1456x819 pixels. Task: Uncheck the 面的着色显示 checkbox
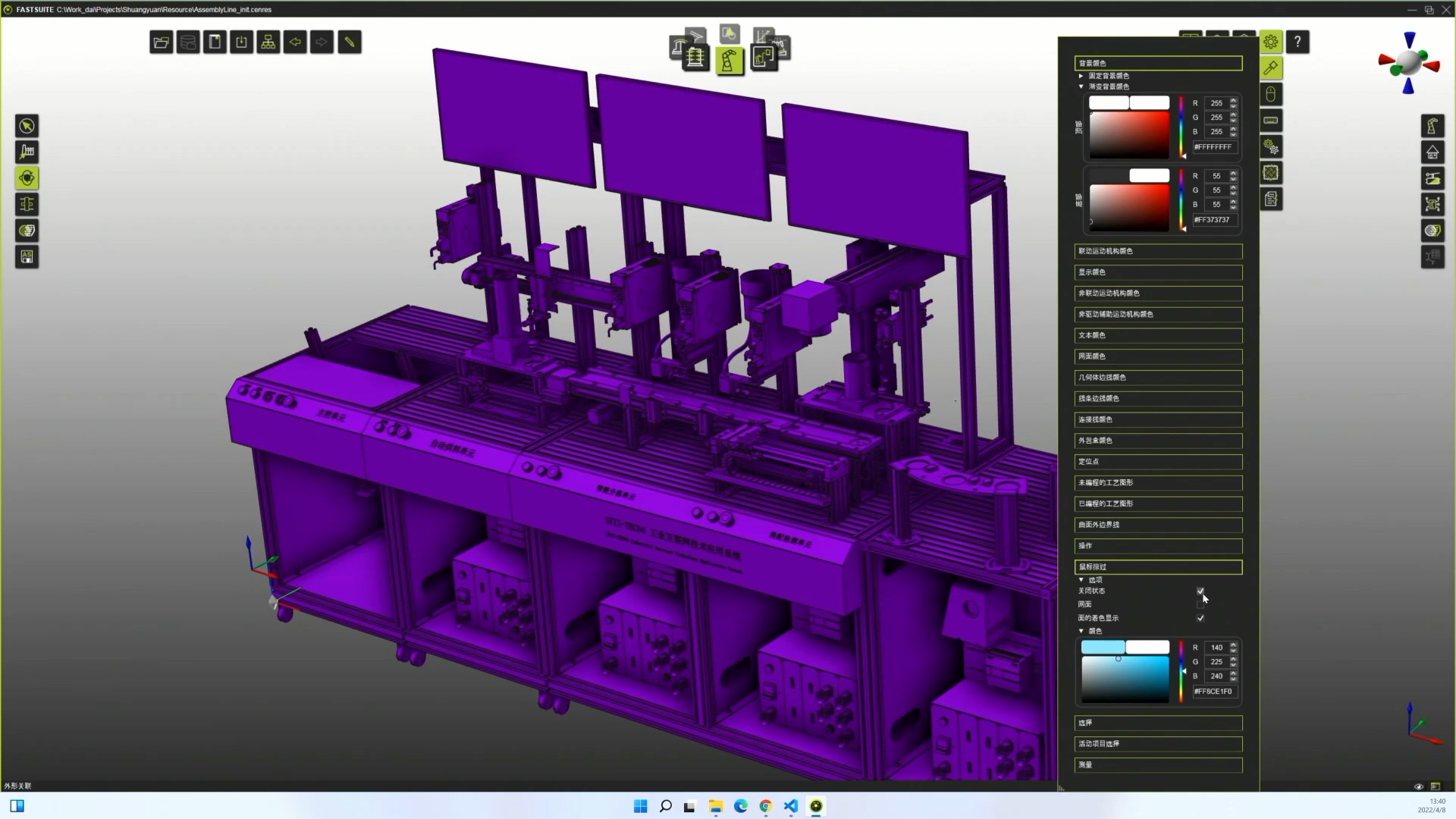pos(1200,618)
